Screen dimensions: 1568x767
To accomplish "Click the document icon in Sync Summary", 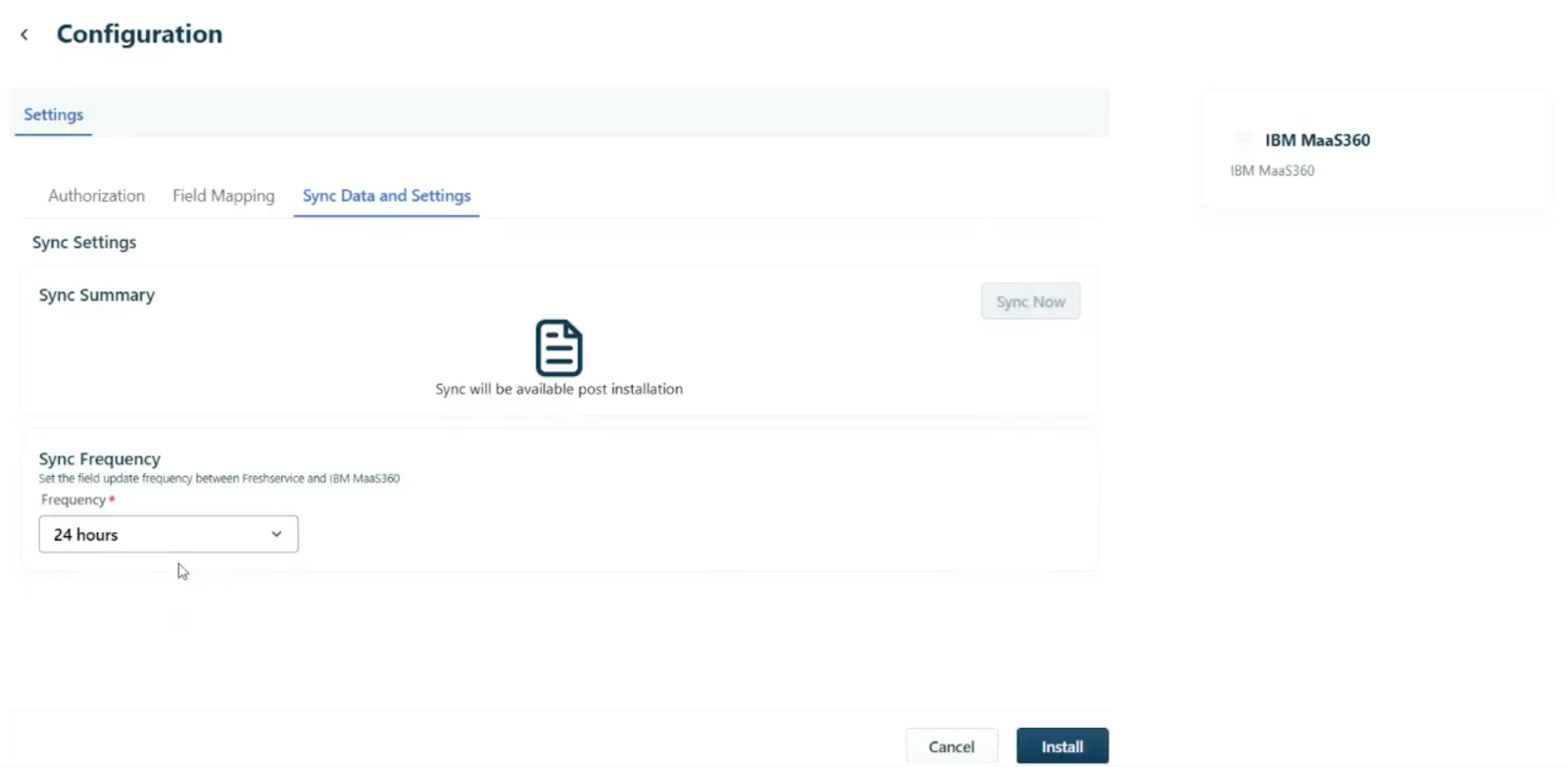I will (x=559, y=348).
